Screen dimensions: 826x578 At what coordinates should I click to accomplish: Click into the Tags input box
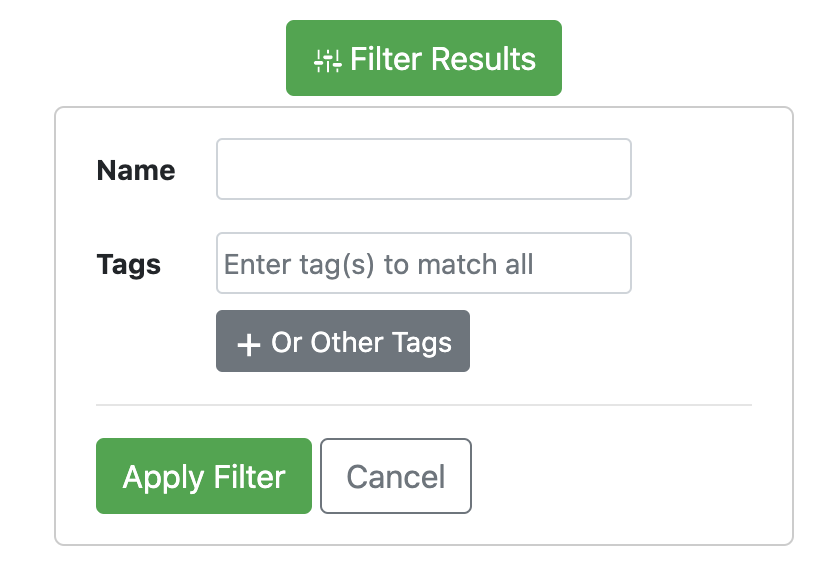[424, 263]
